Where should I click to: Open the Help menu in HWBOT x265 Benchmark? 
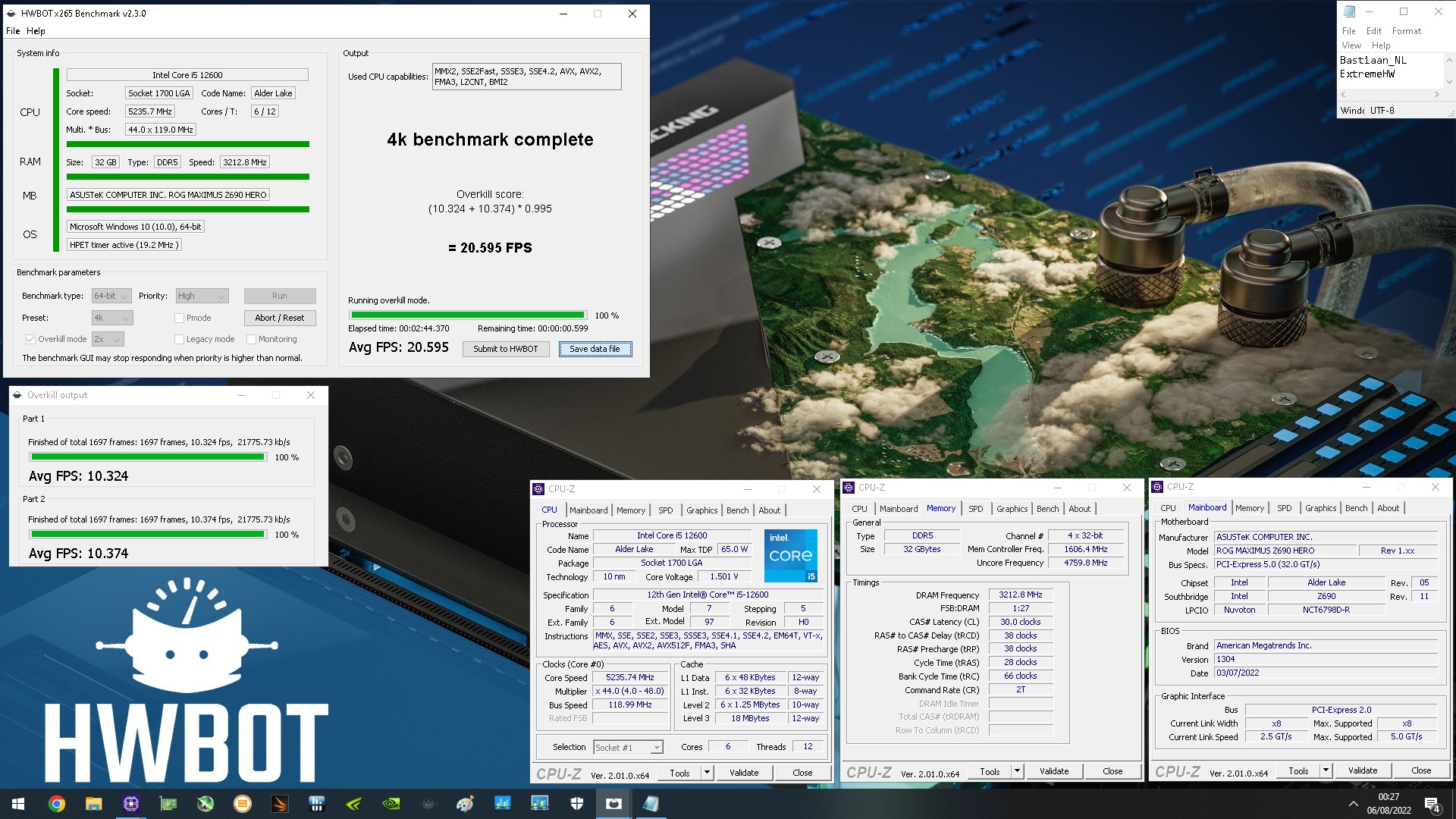(36, 31)
